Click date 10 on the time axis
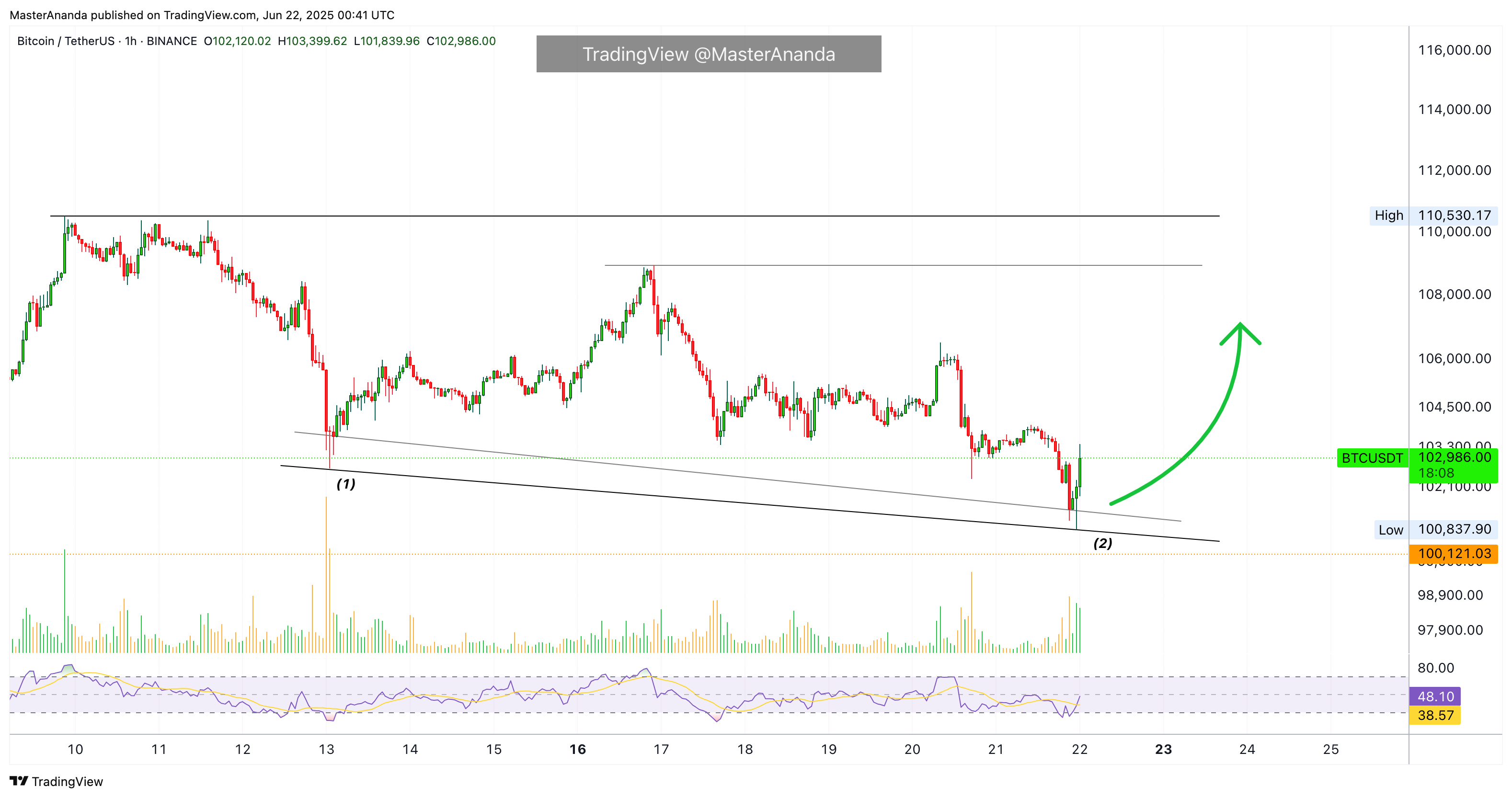1512x798 pixels. click(x=75, y=749)
